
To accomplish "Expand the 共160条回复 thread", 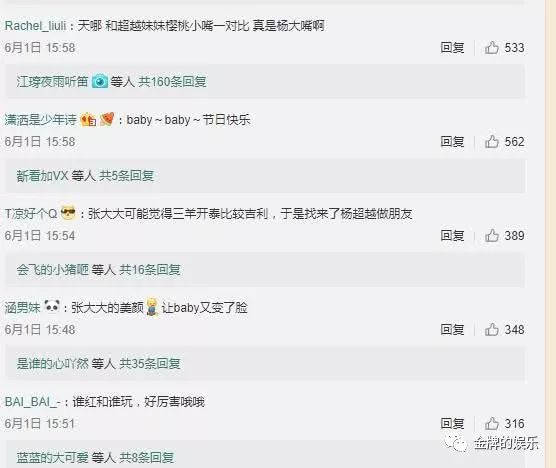I will point(172,82).
